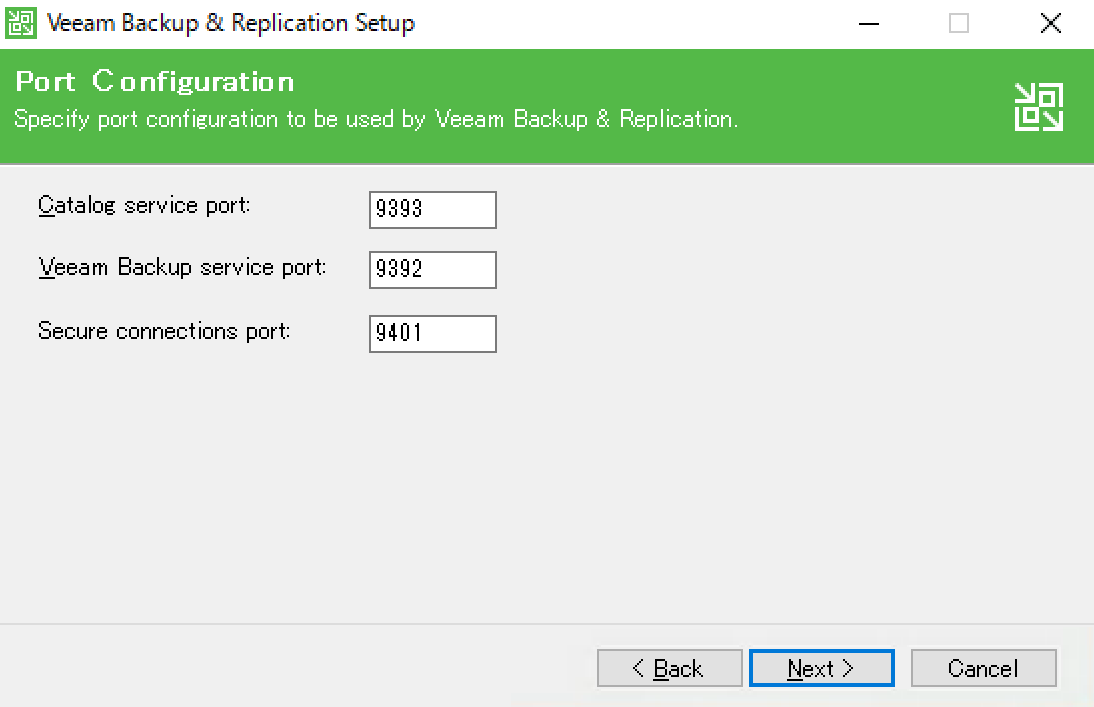
Task: Close the Veeam setup window
Action: [x=1050, y=23]
